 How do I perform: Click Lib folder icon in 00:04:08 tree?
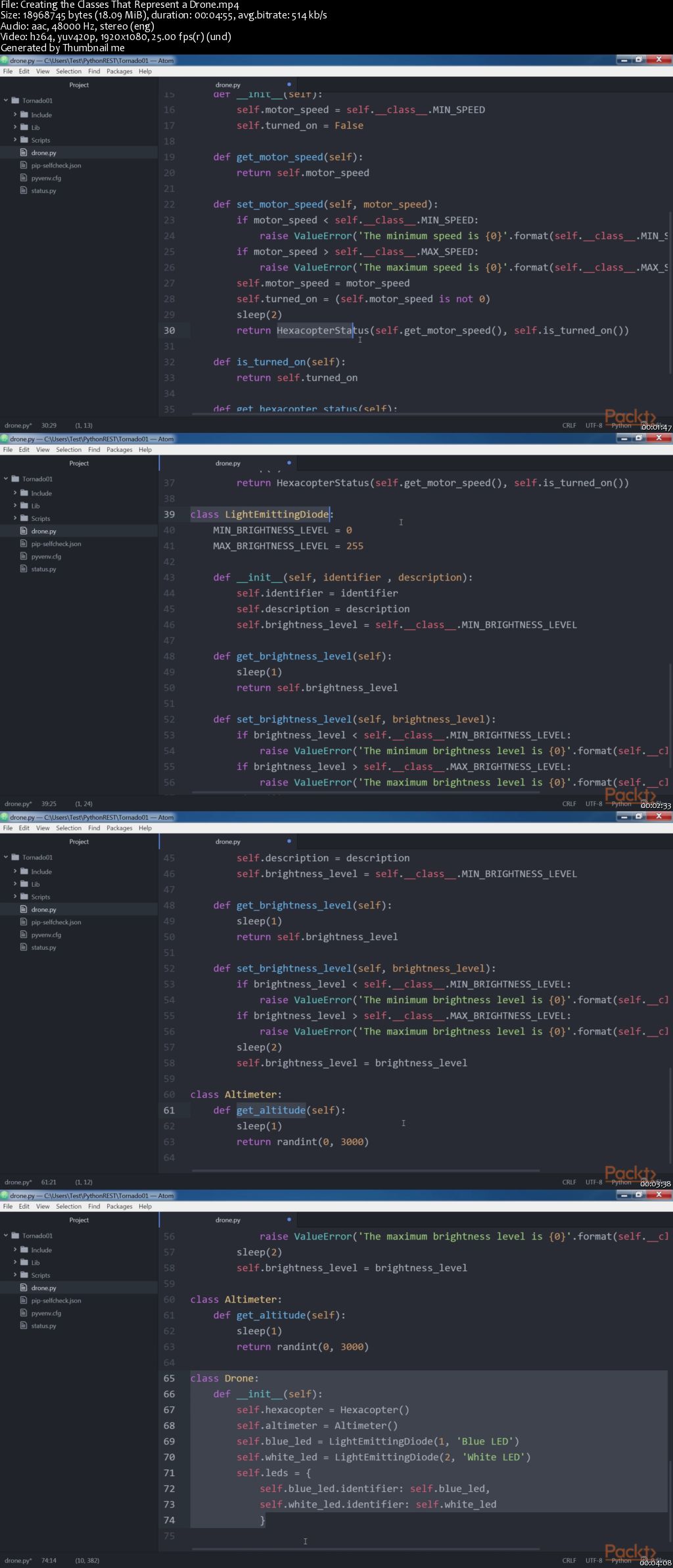click(x=24, y=1262)
